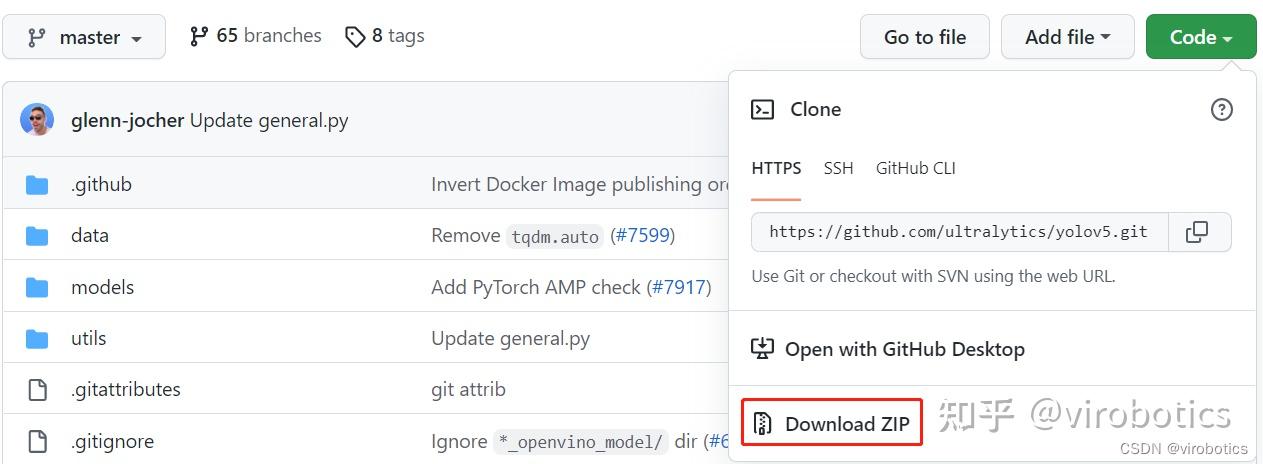Click the help question mark icon
1263x464 pixels.
coord(1221,110)
